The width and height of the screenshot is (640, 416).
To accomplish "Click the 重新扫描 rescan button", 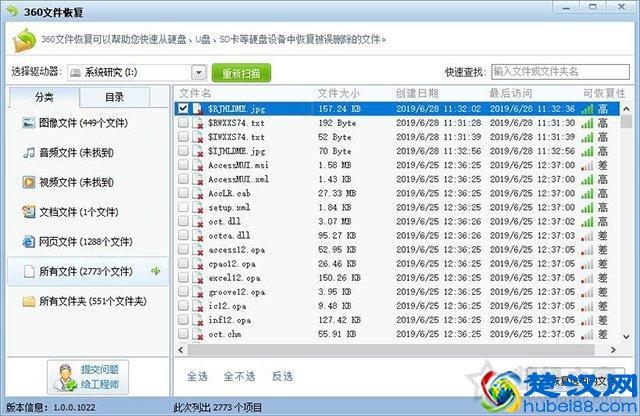I will click(241, 73).
